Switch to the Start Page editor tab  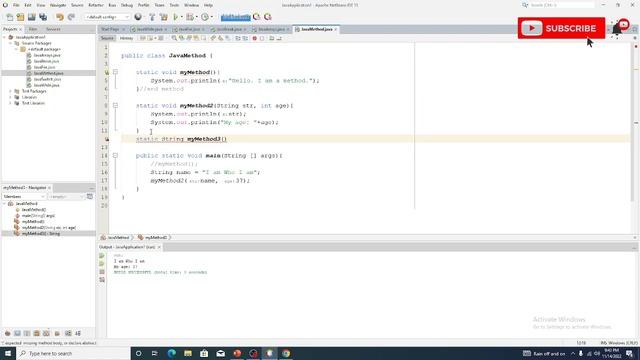coord(110,29)
